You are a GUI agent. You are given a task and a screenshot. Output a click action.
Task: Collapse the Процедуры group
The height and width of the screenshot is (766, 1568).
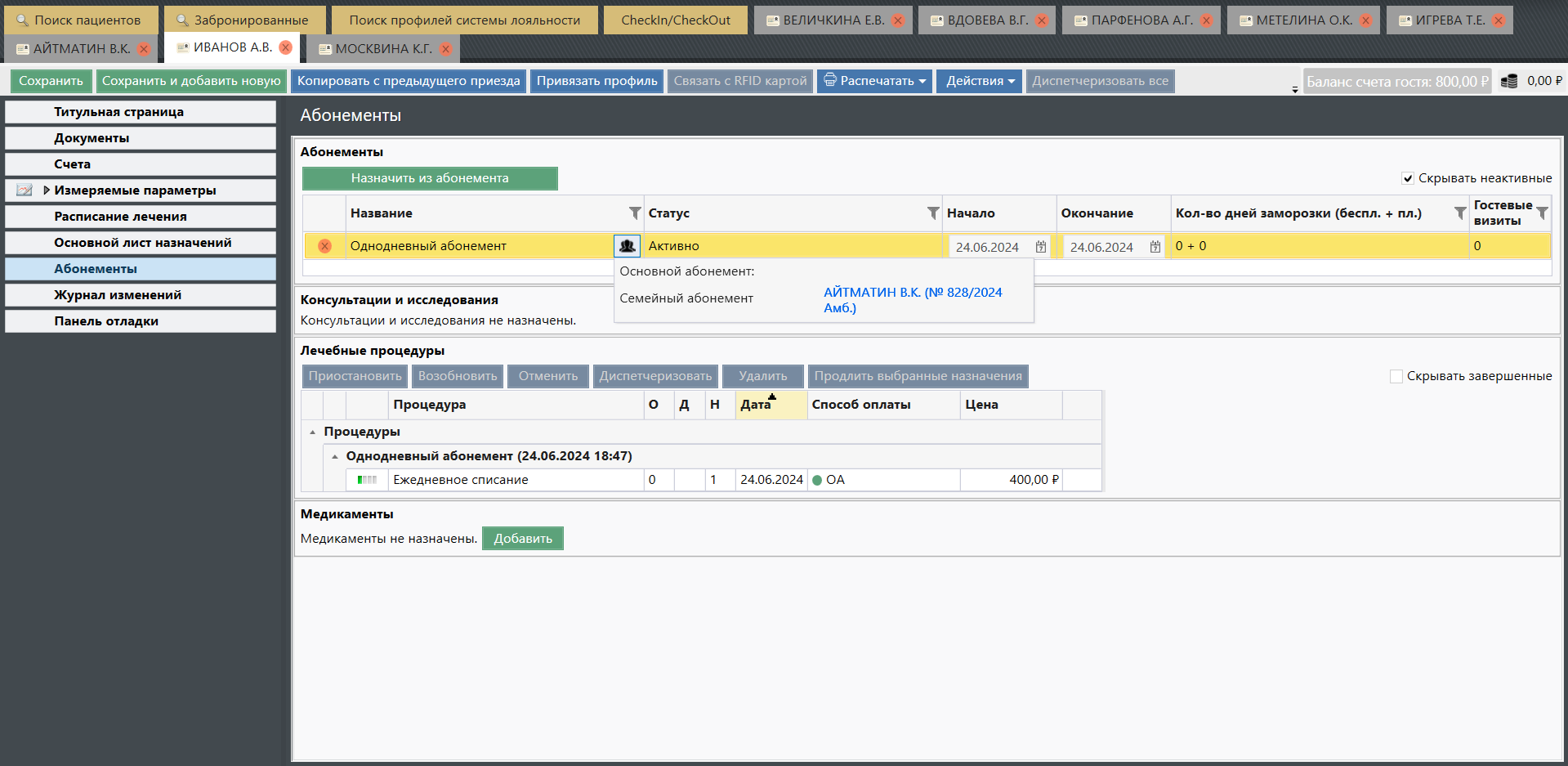click(x=313, y=432)
